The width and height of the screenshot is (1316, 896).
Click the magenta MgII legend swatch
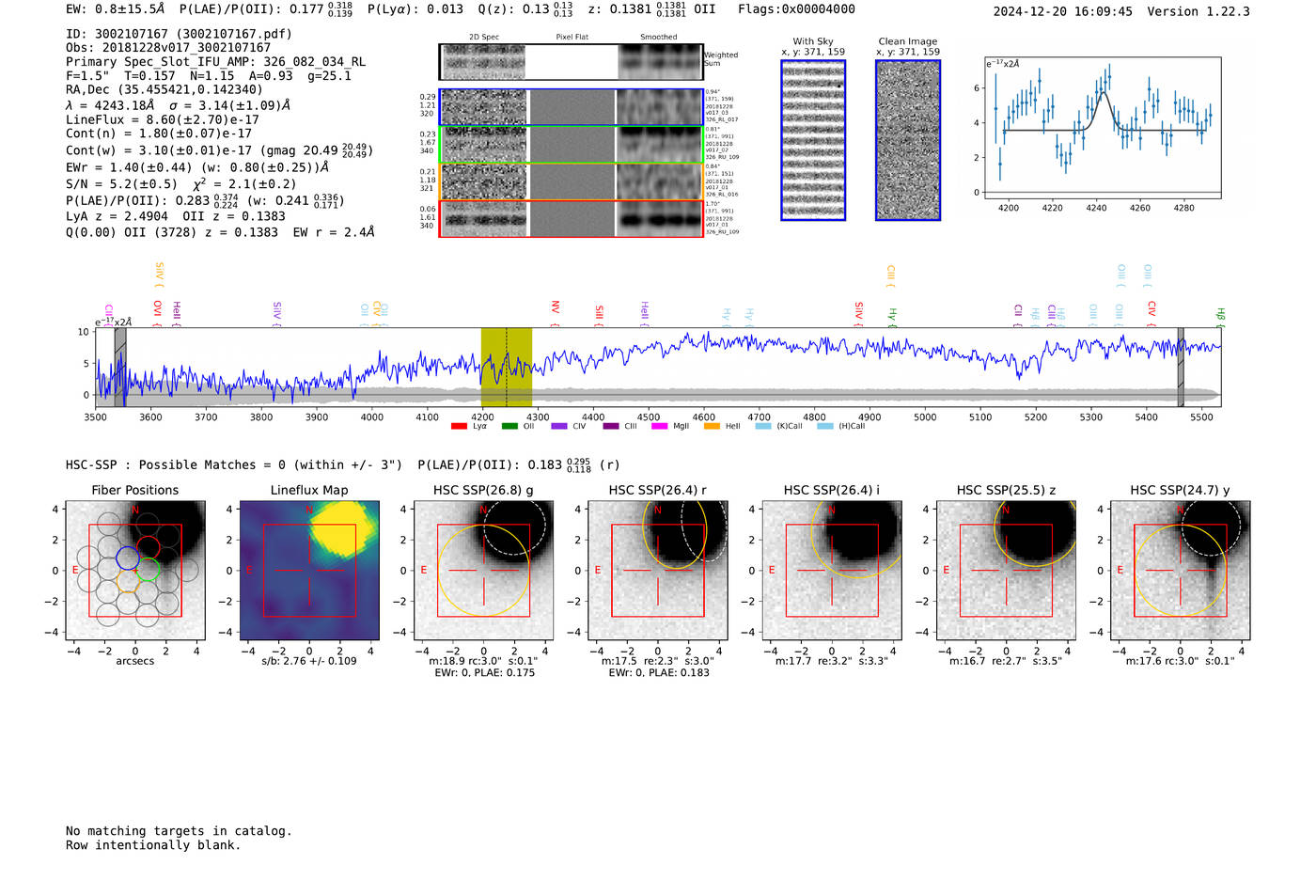659,427
